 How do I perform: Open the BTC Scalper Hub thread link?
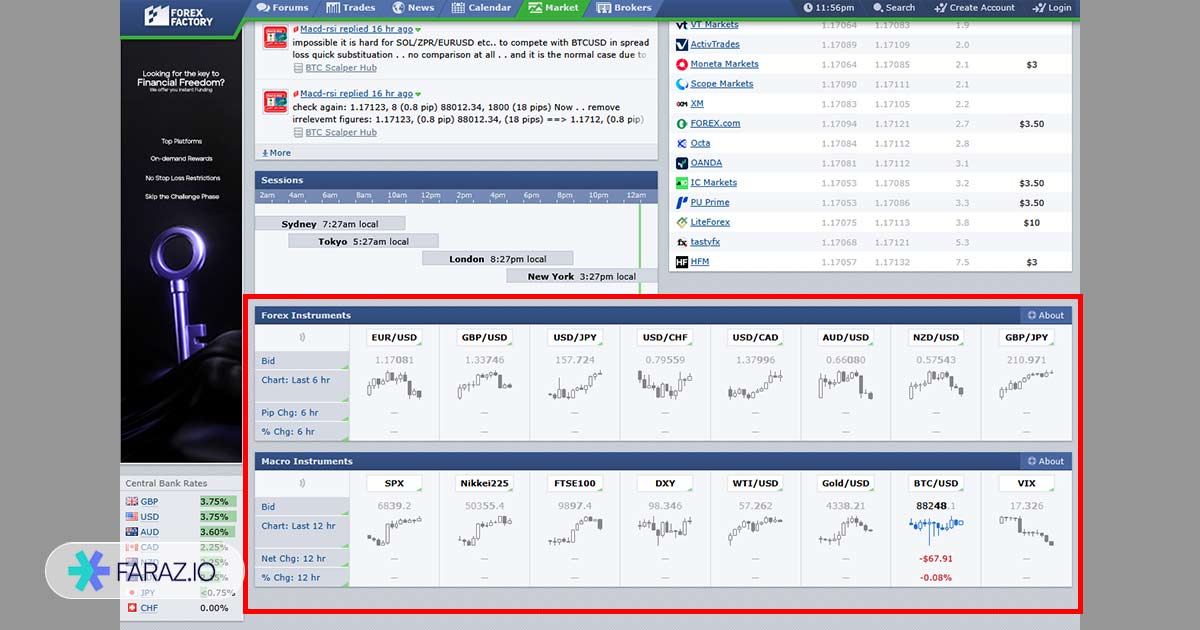click(x=340, y=69)
